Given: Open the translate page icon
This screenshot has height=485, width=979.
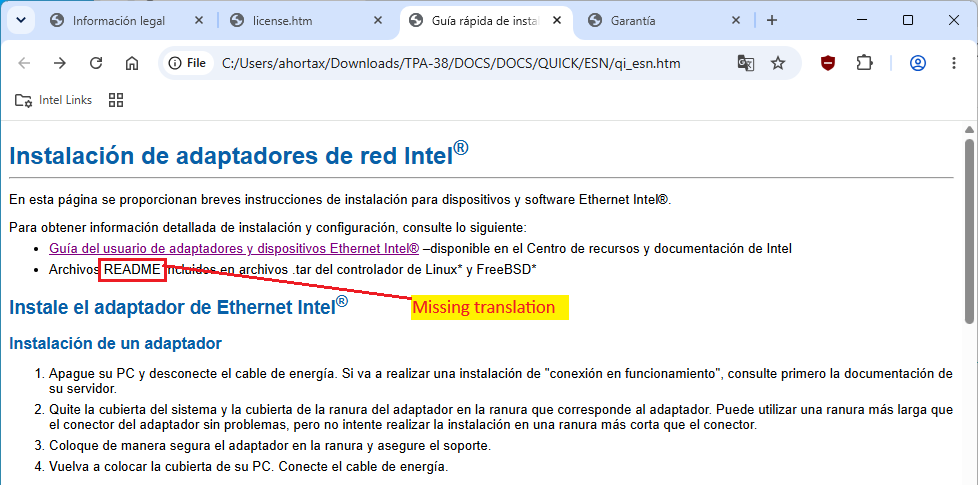Looking at the screenshot, I should click(746, 63).
